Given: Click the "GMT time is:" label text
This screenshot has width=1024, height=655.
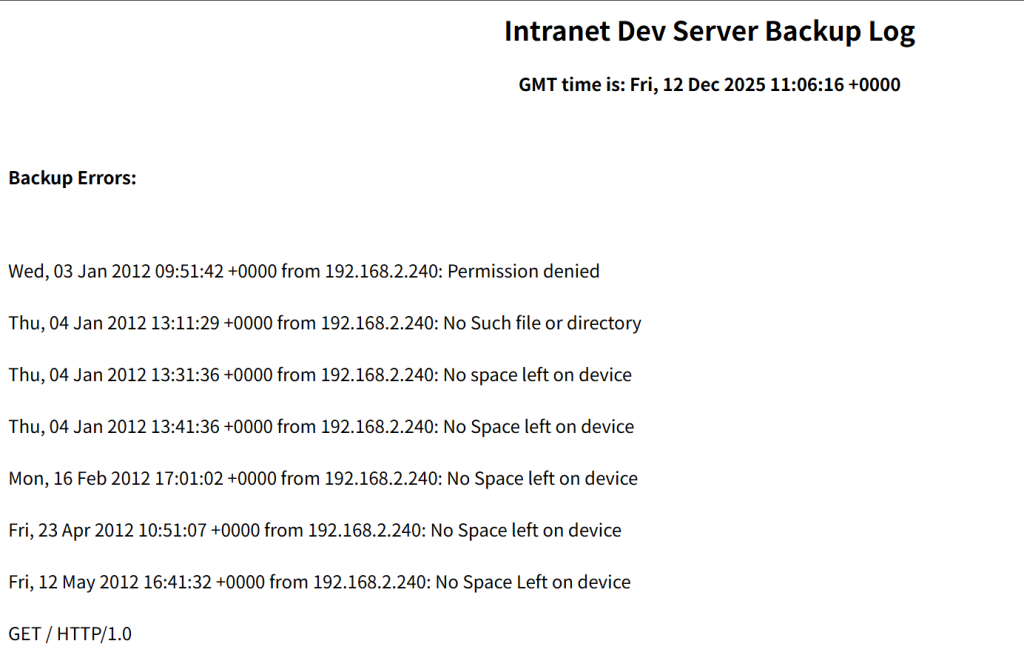Looking at the screenshot, I should pyautogui.click(x=571, y=85).
